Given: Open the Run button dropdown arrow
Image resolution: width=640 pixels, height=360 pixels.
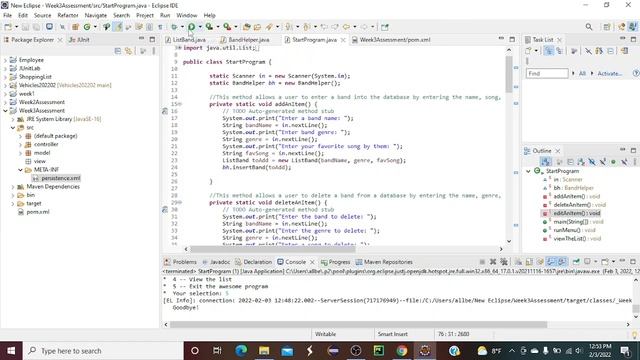Looking at the screenshot, I should click(200, 27).
